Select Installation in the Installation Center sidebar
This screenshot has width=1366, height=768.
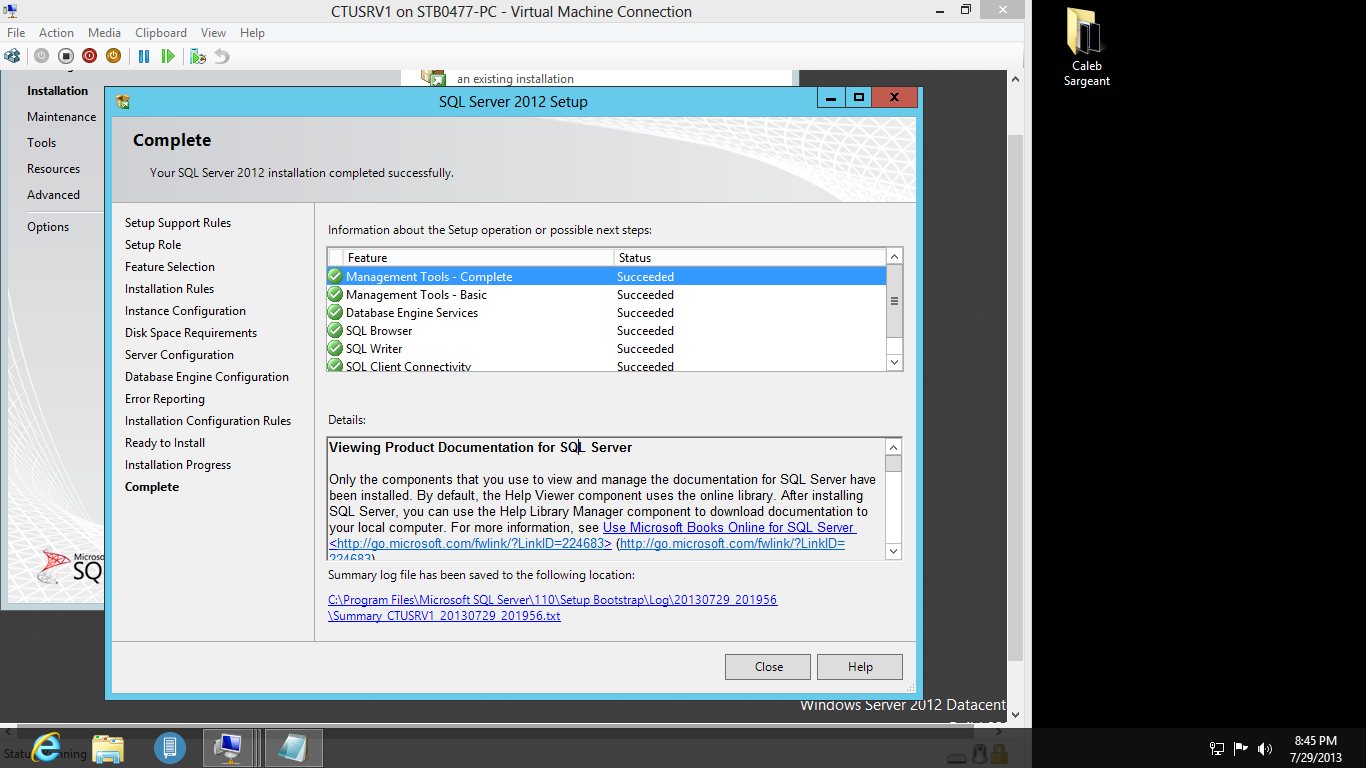pyautogui.click(x=57, y=91)
